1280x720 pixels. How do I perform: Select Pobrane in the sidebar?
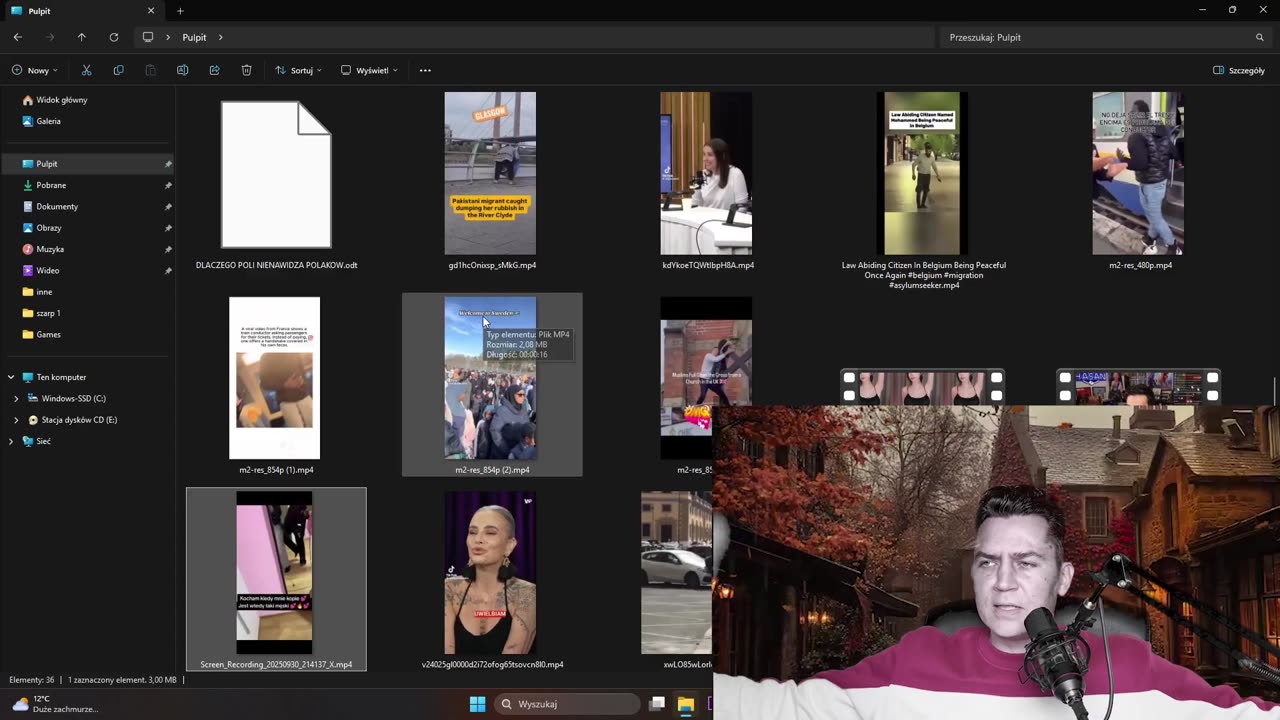[x=51, y=185]
